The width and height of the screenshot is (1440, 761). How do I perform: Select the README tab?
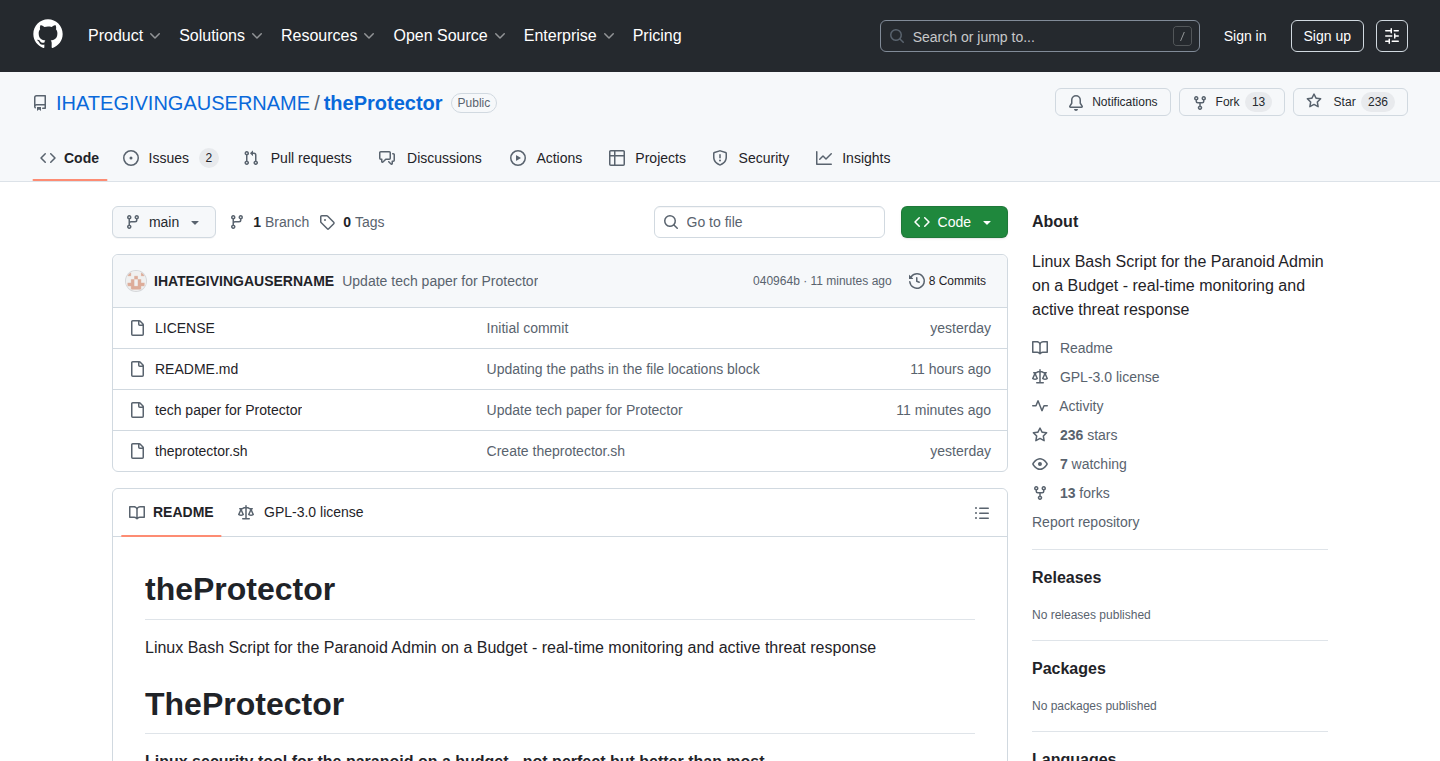(x=171, y=512)
